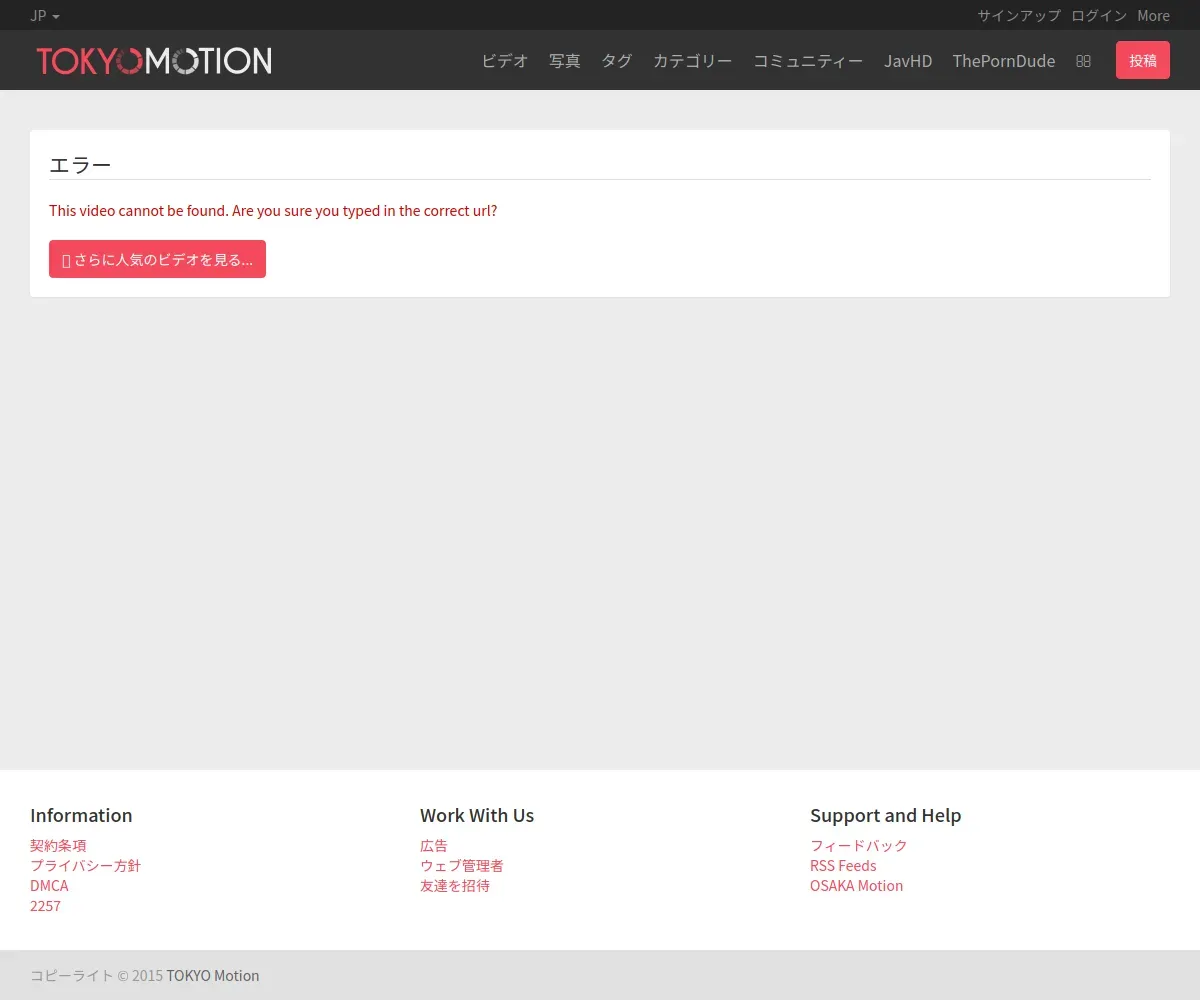Click the small grid icon in navbar

[x=1083, y=61]
